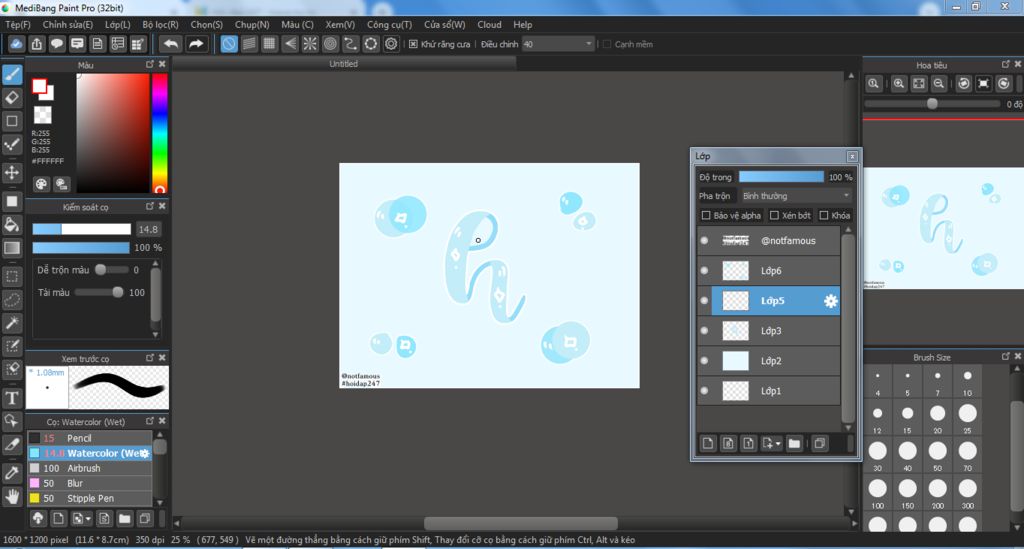Open Pha trộn blend mode dropdown
This screenshot has width=1024, height=549.
click(x=795, y=196)
